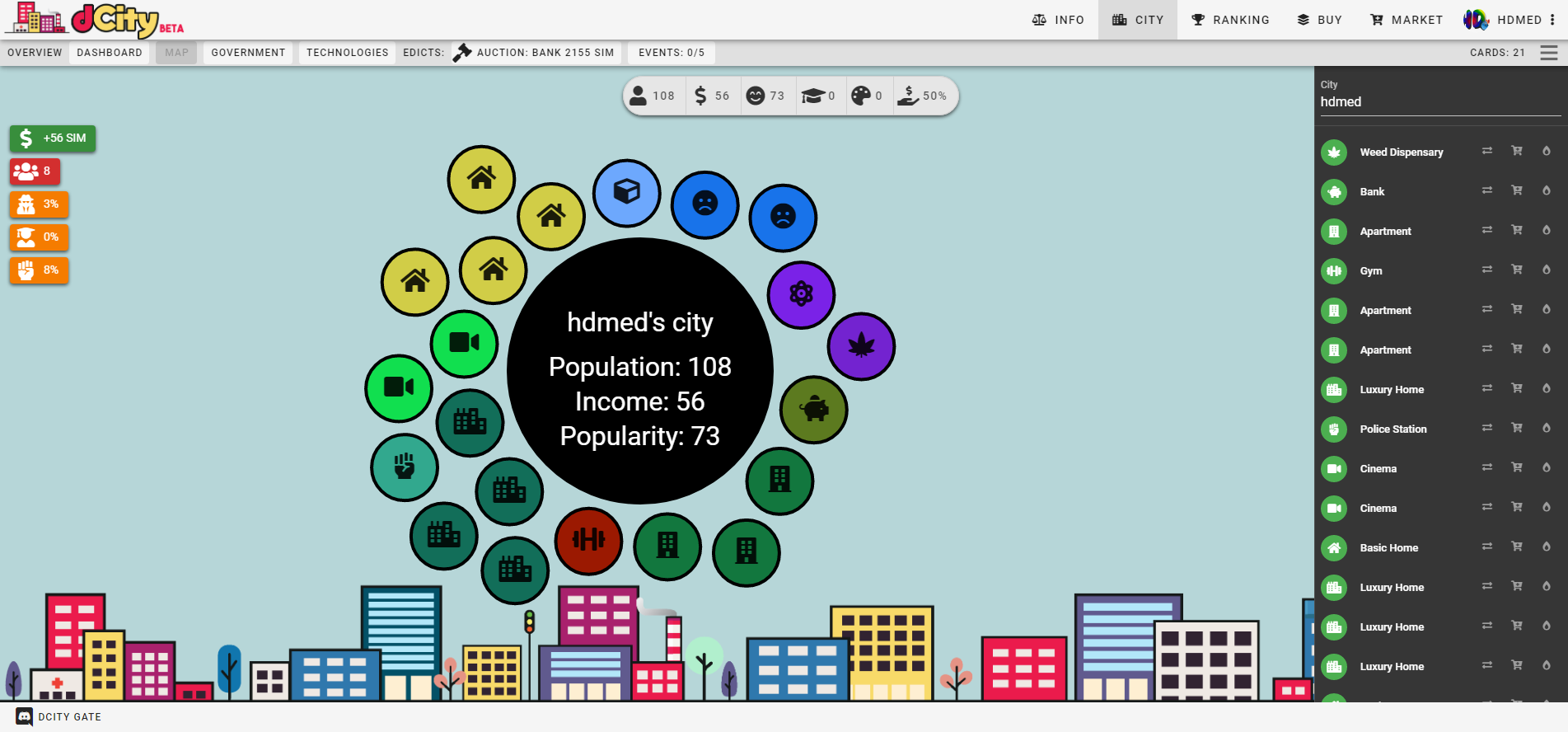Go to the BUY page
This screenshot has width=1568, height=732.
click(1319, 20)
